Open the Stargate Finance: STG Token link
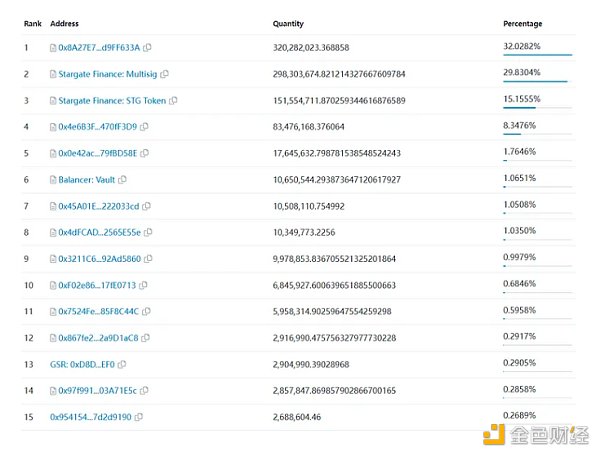 click(x=112, y=101)
